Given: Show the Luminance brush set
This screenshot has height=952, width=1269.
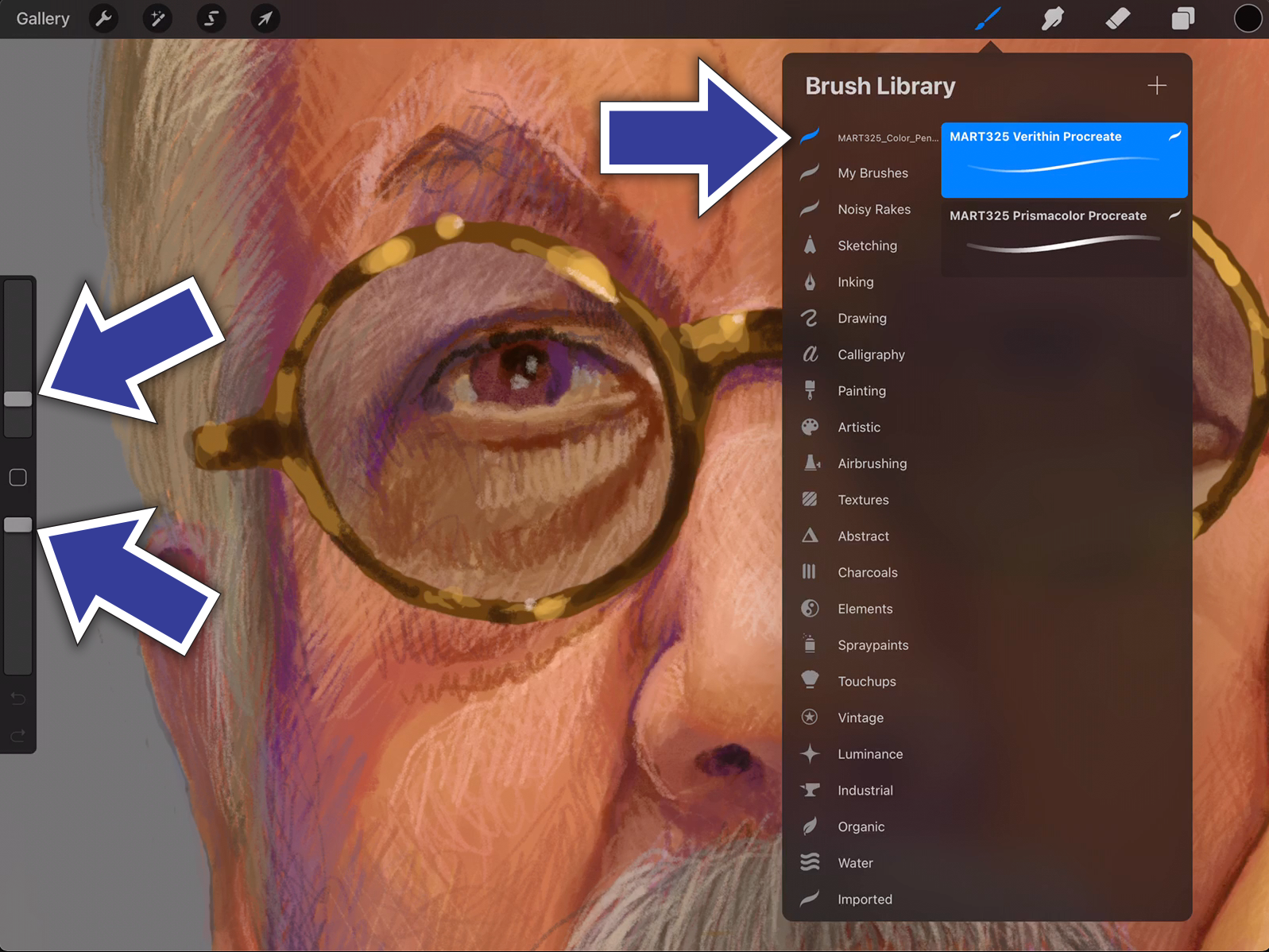Looking at the screenshot, I should click(869, 754).
